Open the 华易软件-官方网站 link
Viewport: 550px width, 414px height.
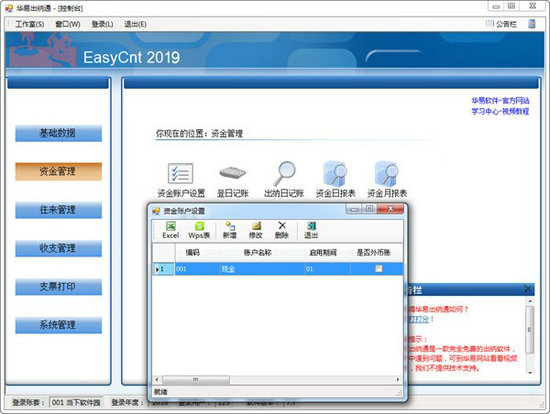tap(500, 101)
